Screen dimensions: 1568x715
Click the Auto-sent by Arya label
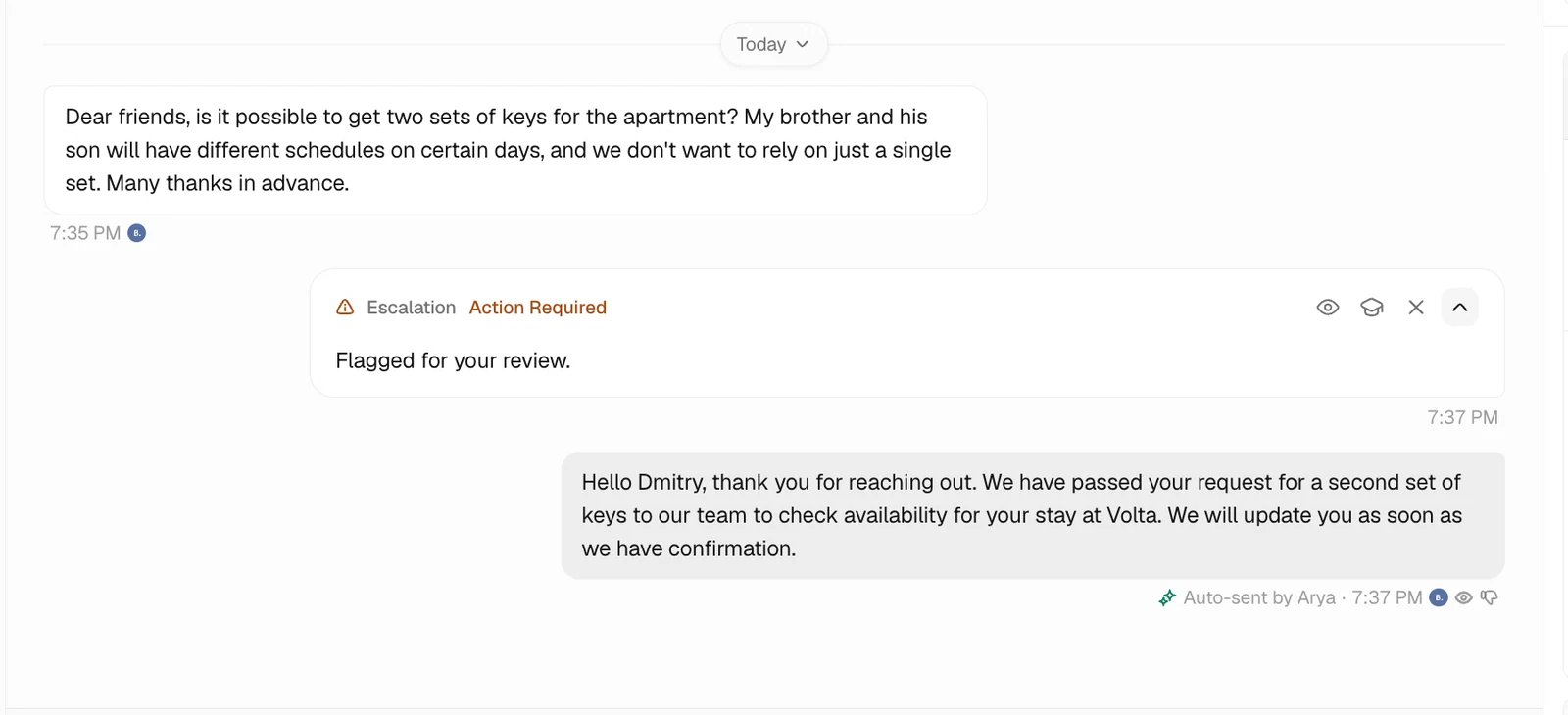[x=1259, y=597]
